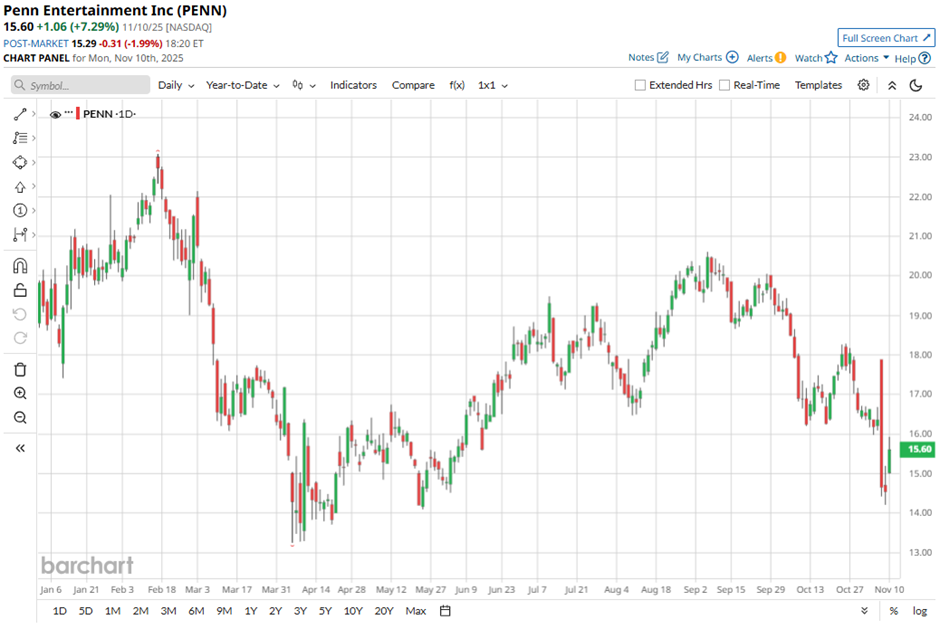Collapse toolbar with double chevron up icon
Image resolution: width=940 pixels, height=629 pixels.
click(x=892, y=85)
